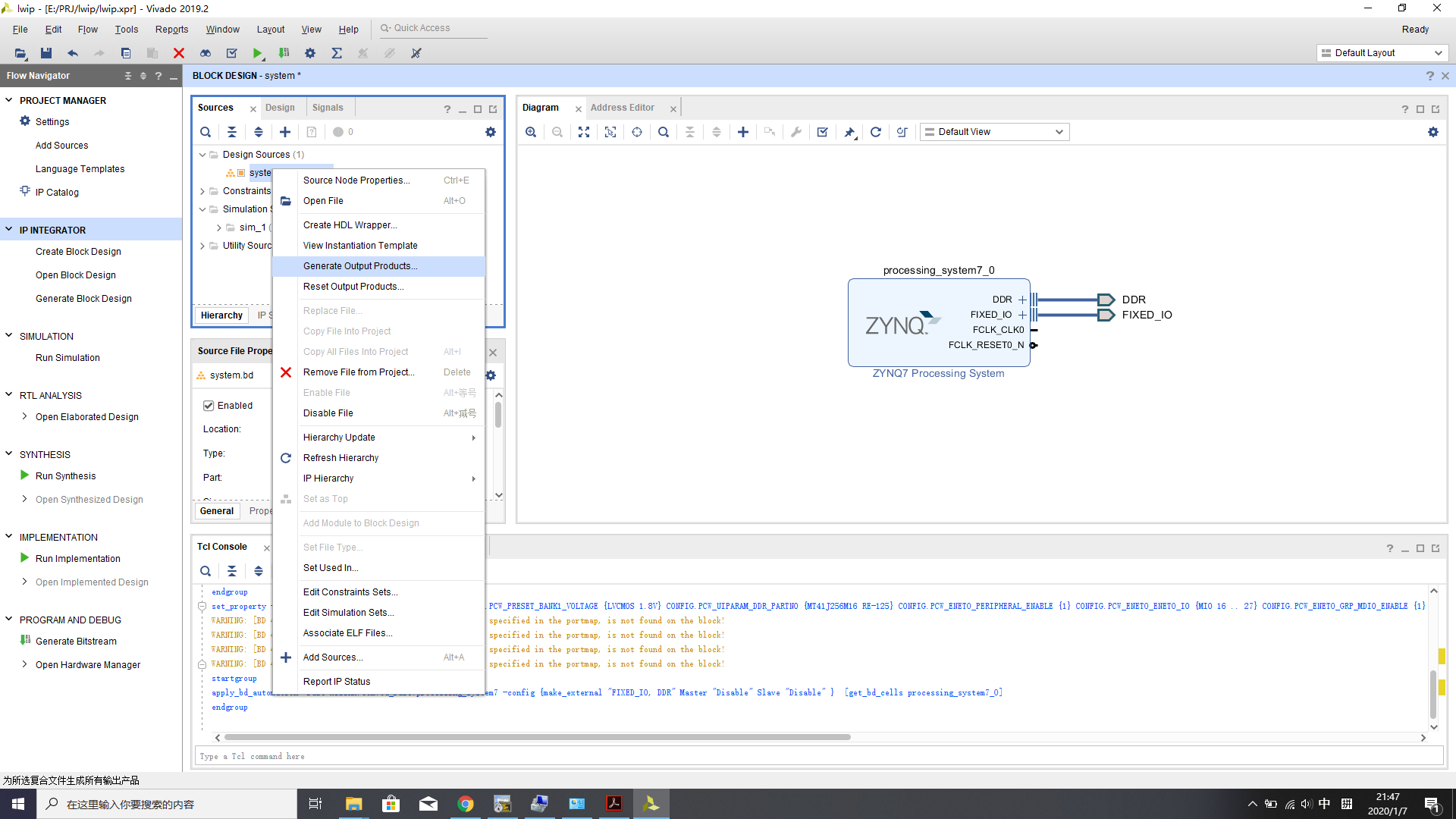Click the Validate Design checkmark icon in Diagram
1456x819 pixels.
pos(822,131)
